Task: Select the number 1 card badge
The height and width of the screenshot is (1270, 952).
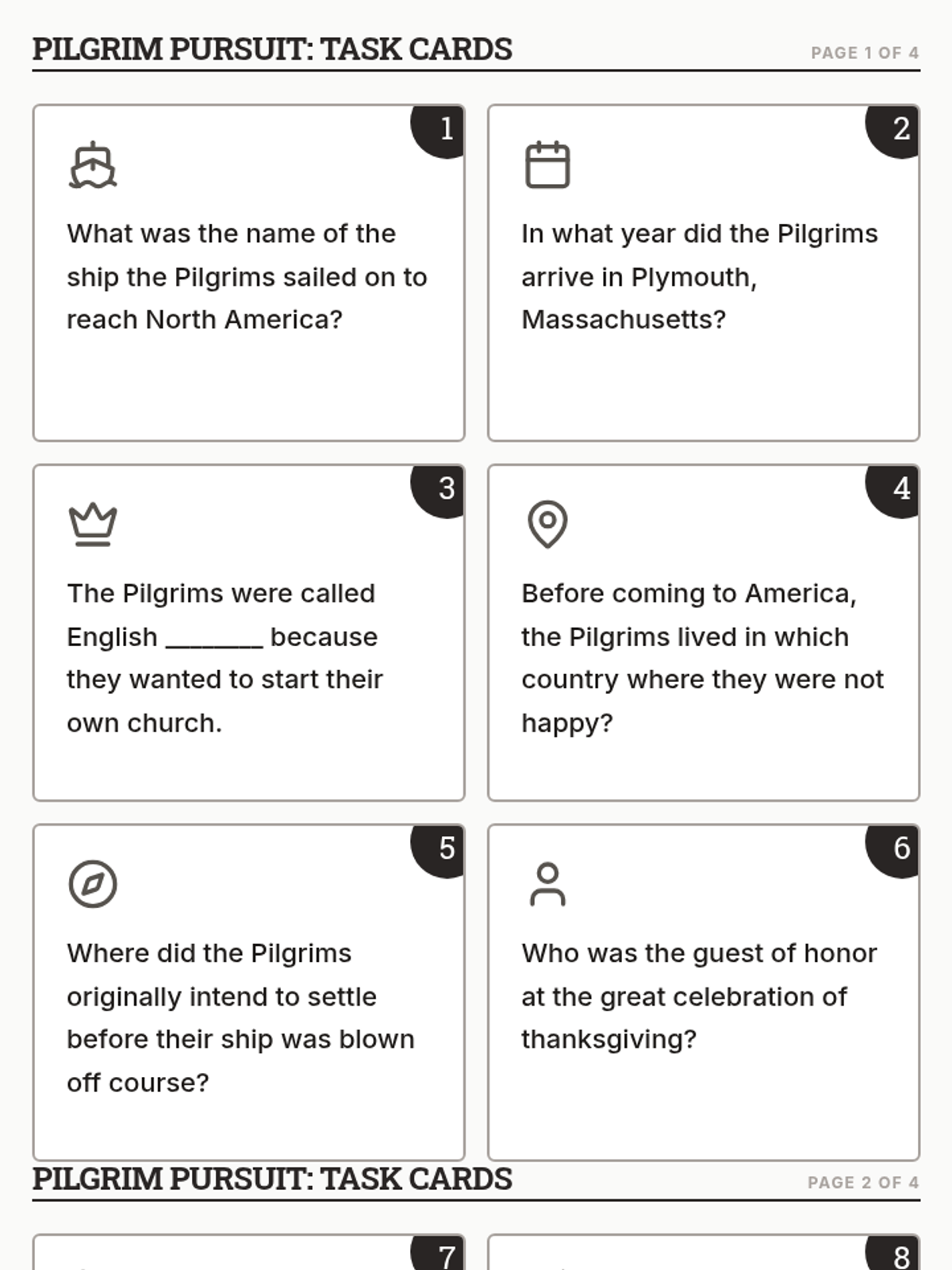Action: (x=438, y=131)
